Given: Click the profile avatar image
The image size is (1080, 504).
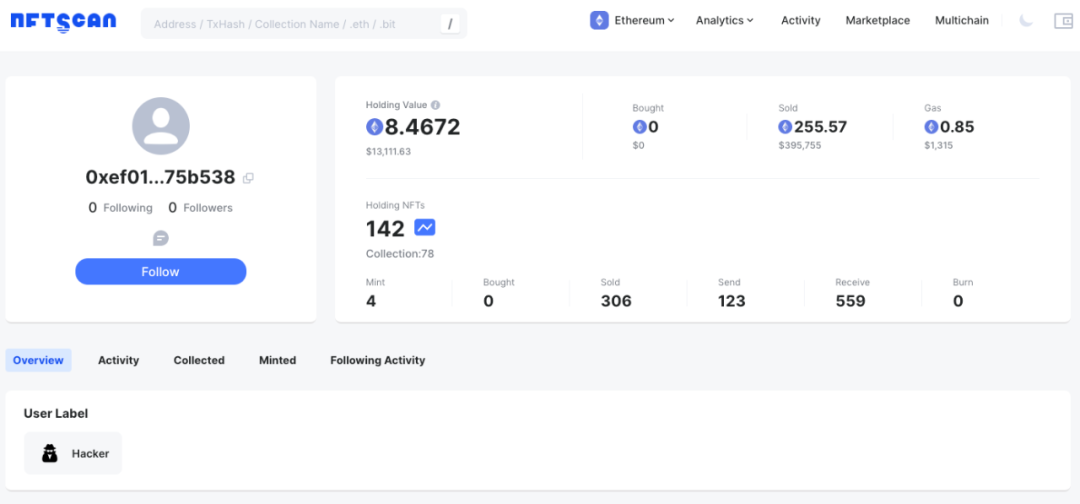Looking at the screenshot, I should (160, 126).
